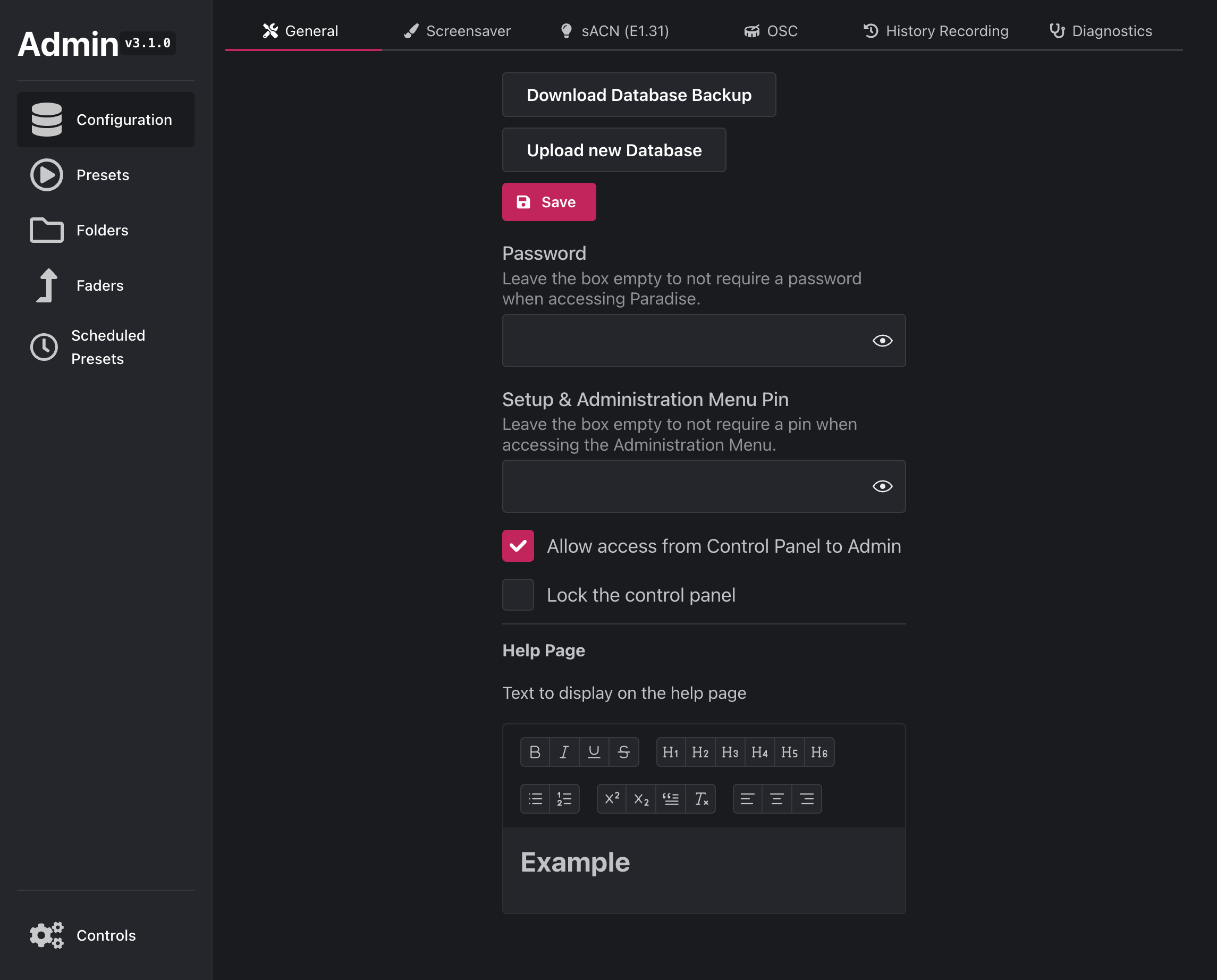Toggle bold formatting in Help Page editor
1217x980 pixels.
click(535, 751)
